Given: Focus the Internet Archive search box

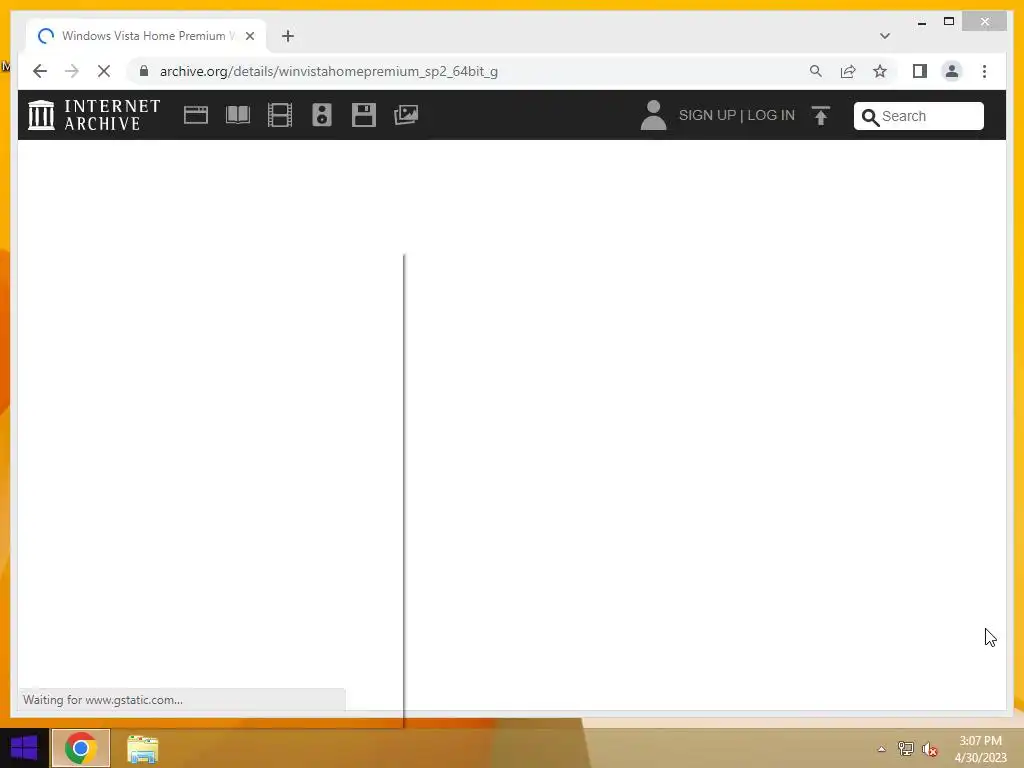Looking at the screenshot, I should [x=919, y=116].
